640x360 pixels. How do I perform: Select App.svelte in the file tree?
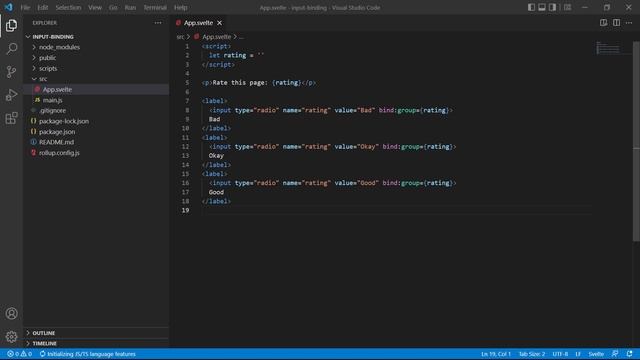point(96,89)
